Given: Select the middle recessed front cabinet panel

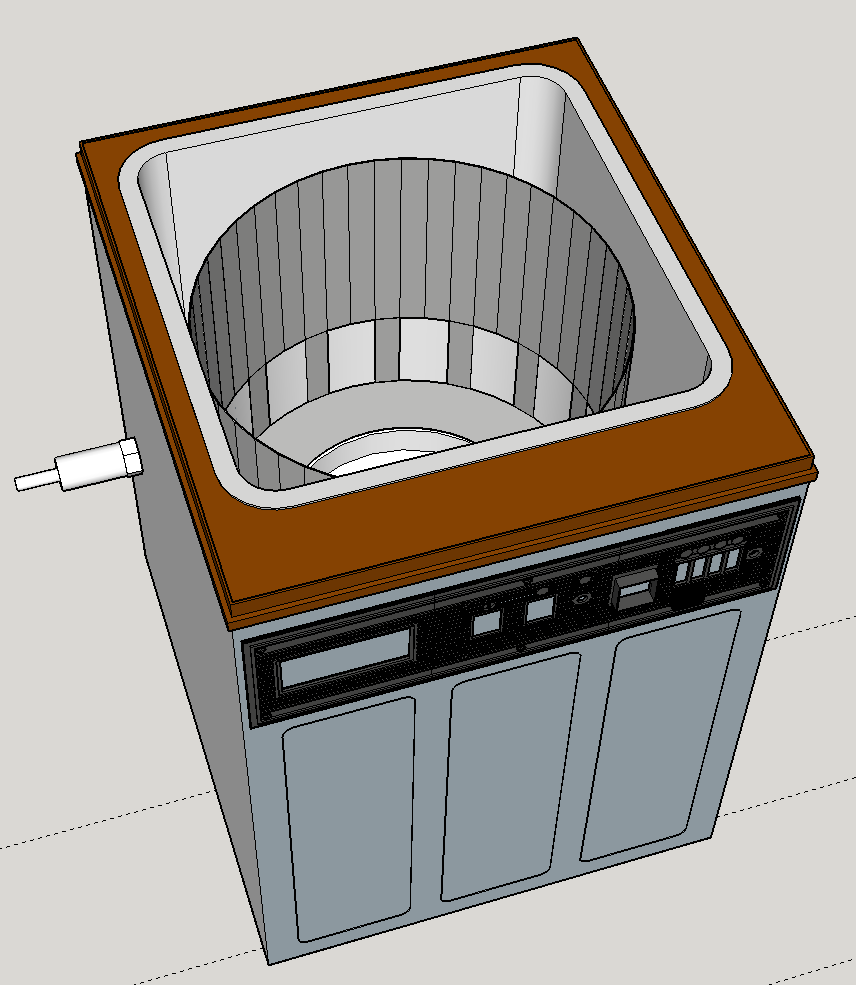Looking at the screenshot, I should tap(513, 772).
